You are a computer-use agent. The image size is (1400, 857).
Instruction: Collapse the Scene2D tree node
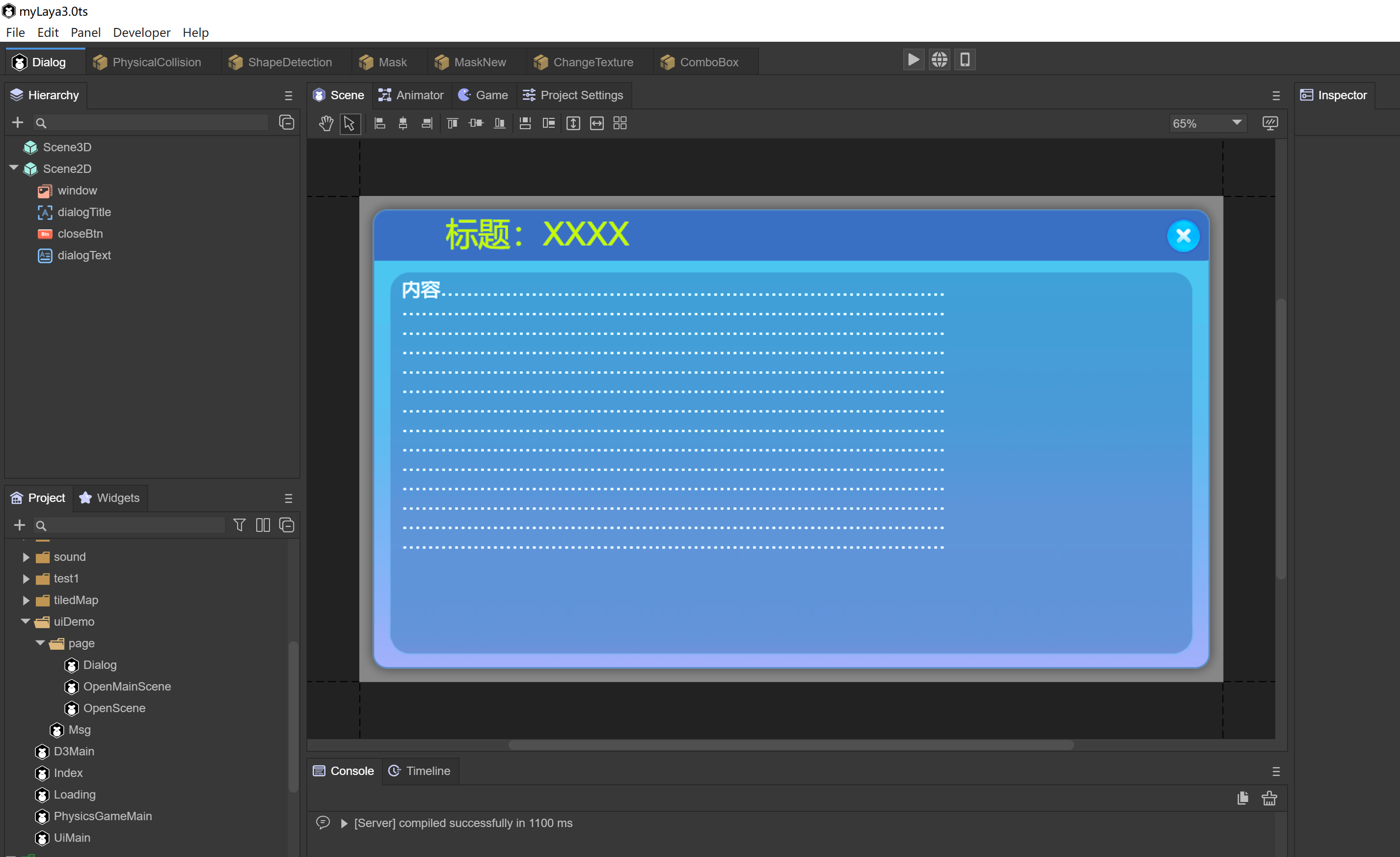click(14, 168)
